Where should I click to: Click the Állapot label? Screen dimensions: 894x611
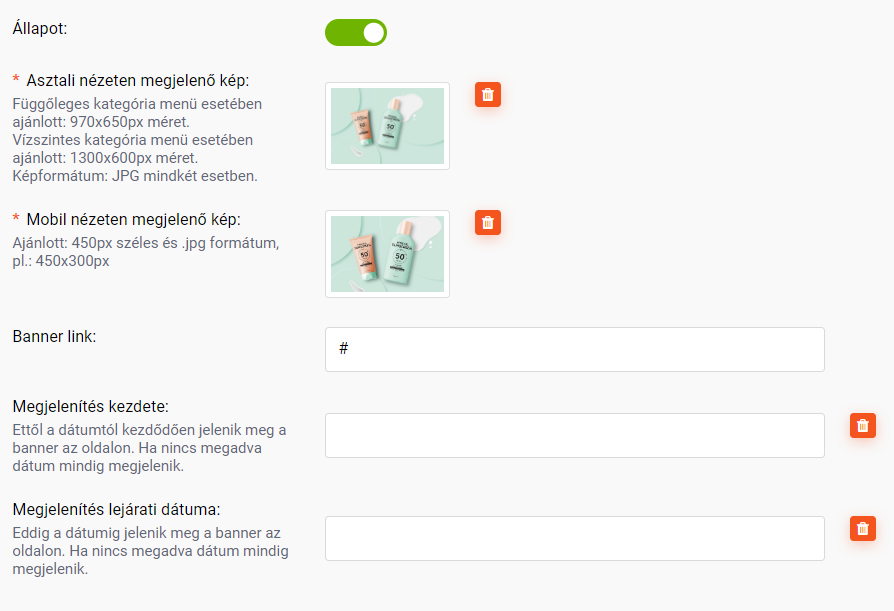(40, 28)
